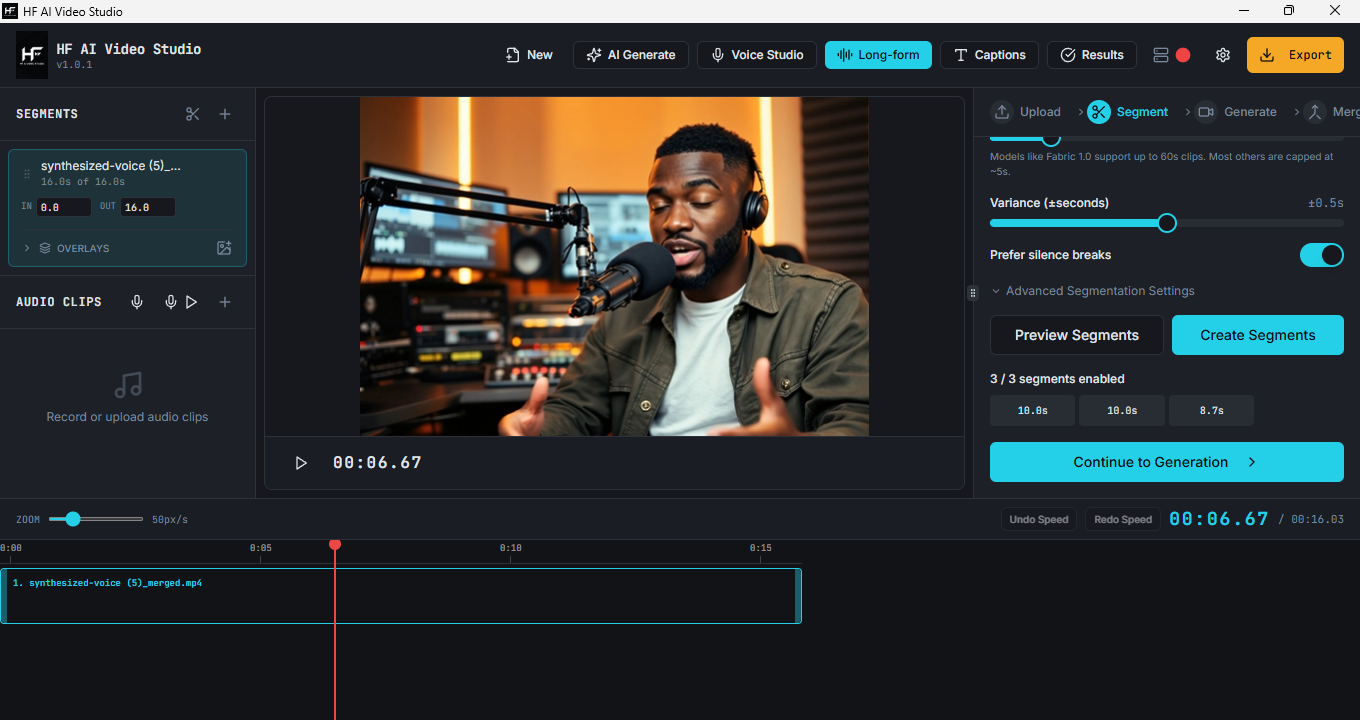Adjust the Variance seconds slider
This screenshot has height=720, width=1360.
(1167, 223)
